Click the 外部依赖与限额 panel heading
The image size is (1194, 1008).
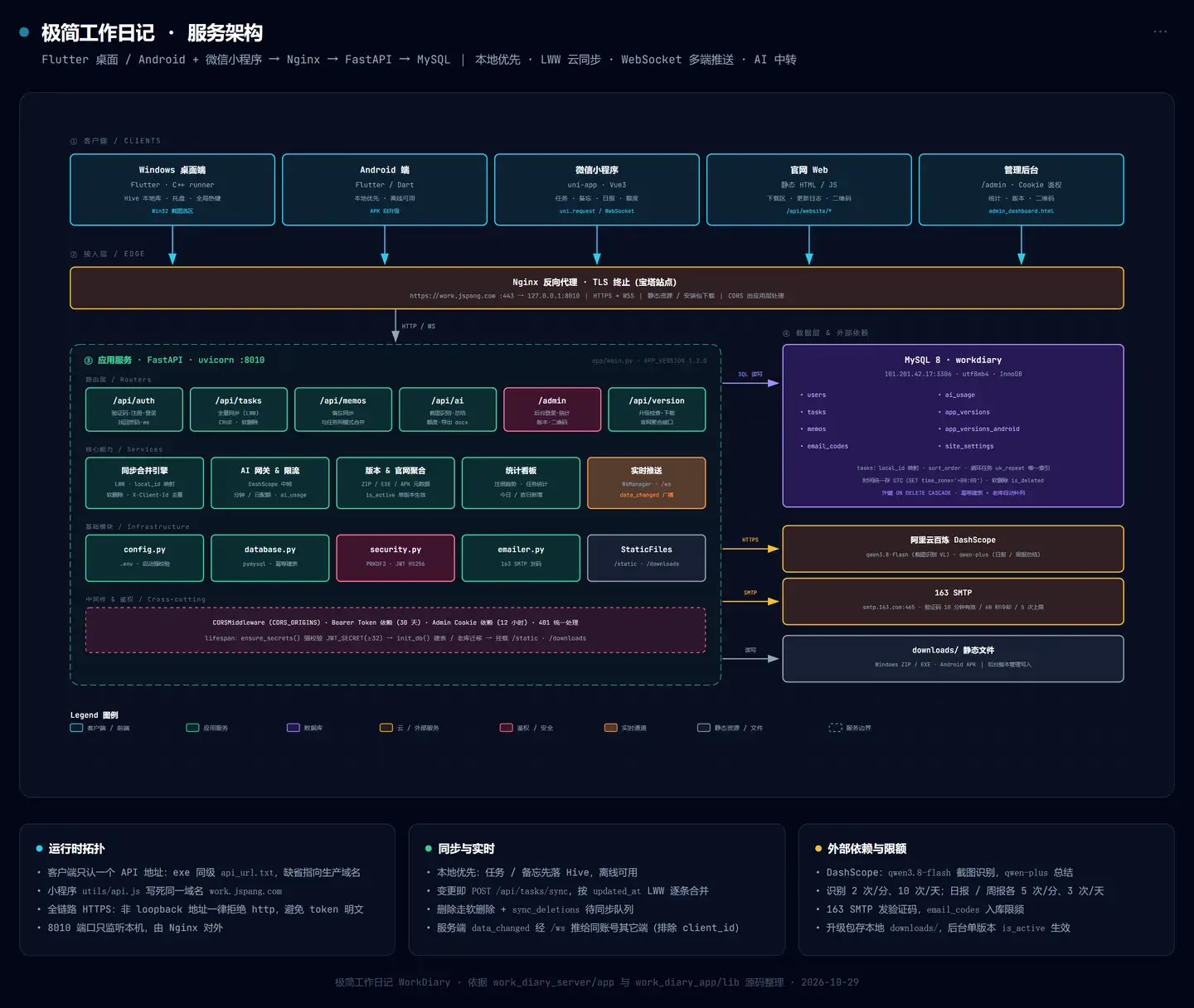click(x=867, y=849)
